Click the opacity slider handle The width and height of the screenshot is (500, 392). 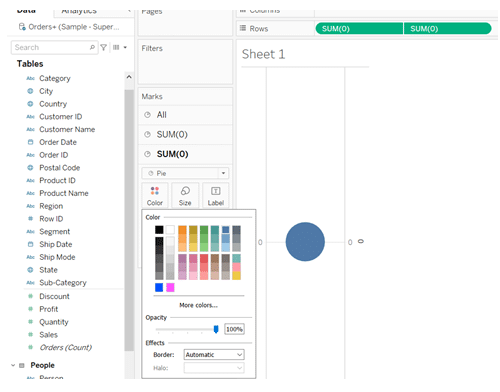tap(216, 329)
